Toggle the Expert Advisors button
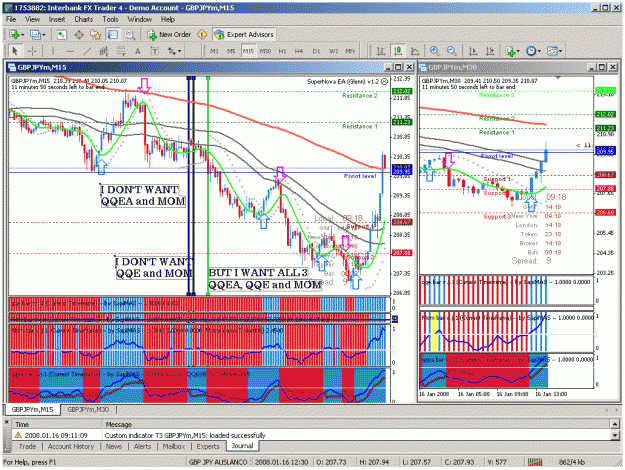 click(x=244, y=35)
